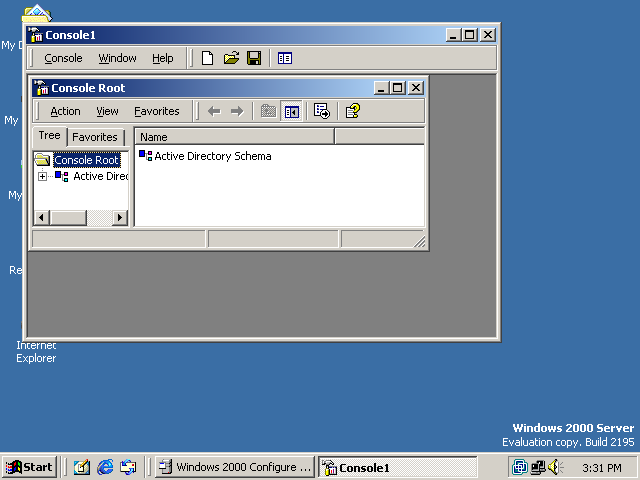The image size is (640, 480).
Task: Launch Internet Explorer from quick launch
Action: click(105, 467)
